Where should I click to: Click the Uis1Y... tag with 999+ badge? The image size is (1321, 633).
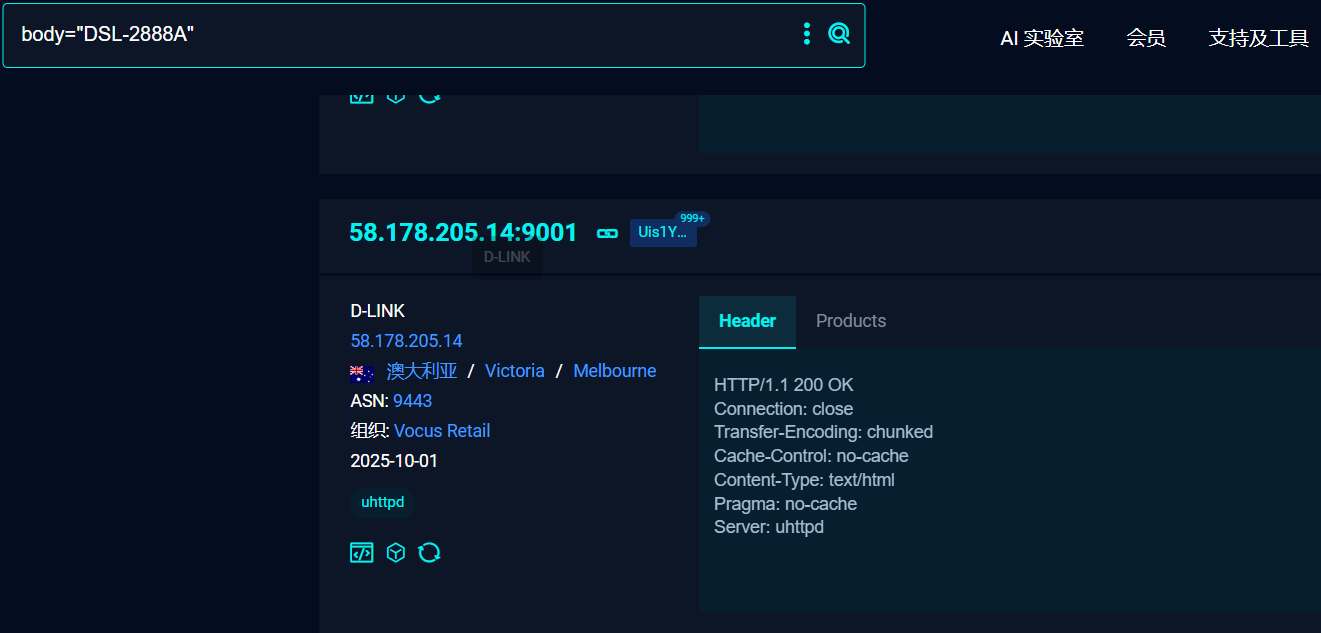coord(663,233)
